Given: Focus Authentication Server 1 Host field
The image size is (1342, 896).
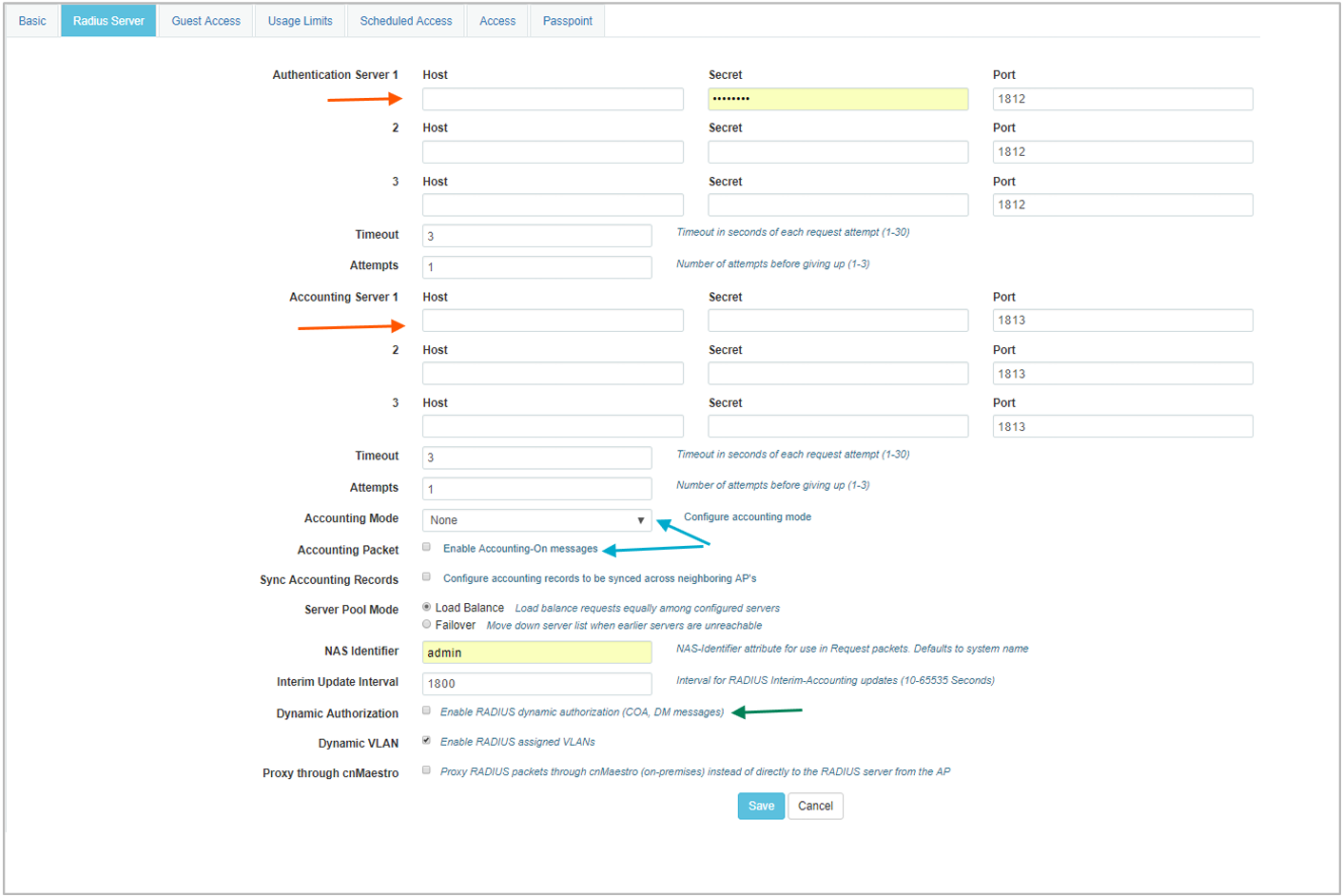Looking at the screenshot, I should (x=553, y=99).
